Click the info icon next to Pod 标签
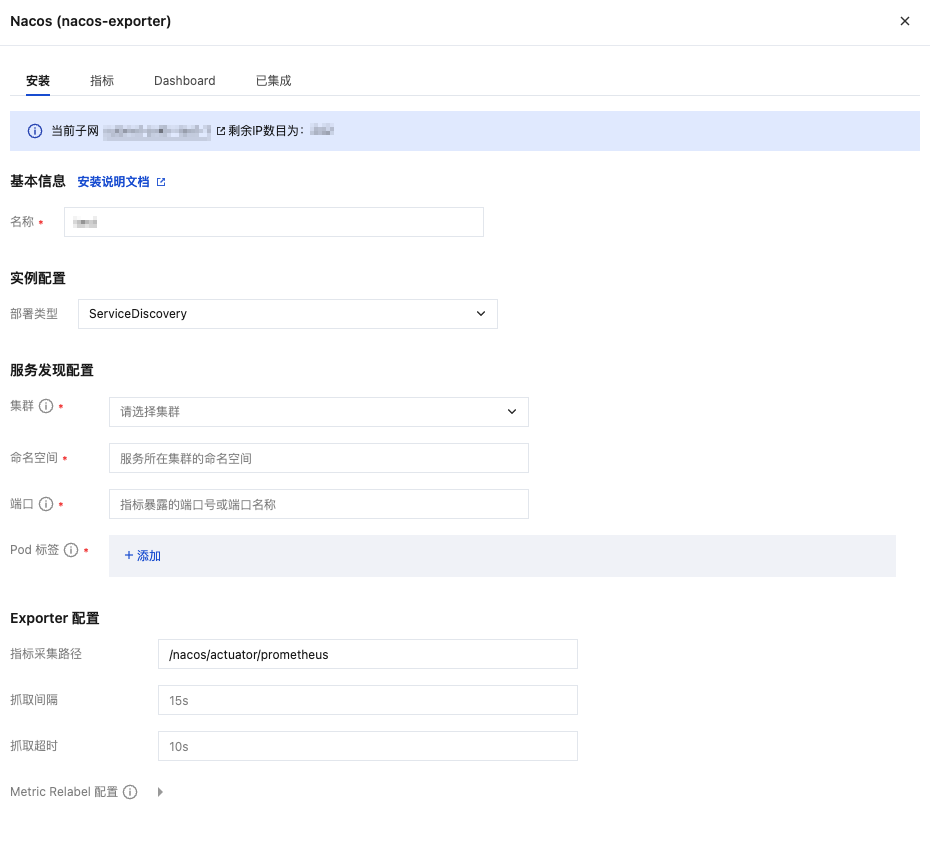Image resolution: width=930 pixels, height=862 pixels. tap(71, 550)
